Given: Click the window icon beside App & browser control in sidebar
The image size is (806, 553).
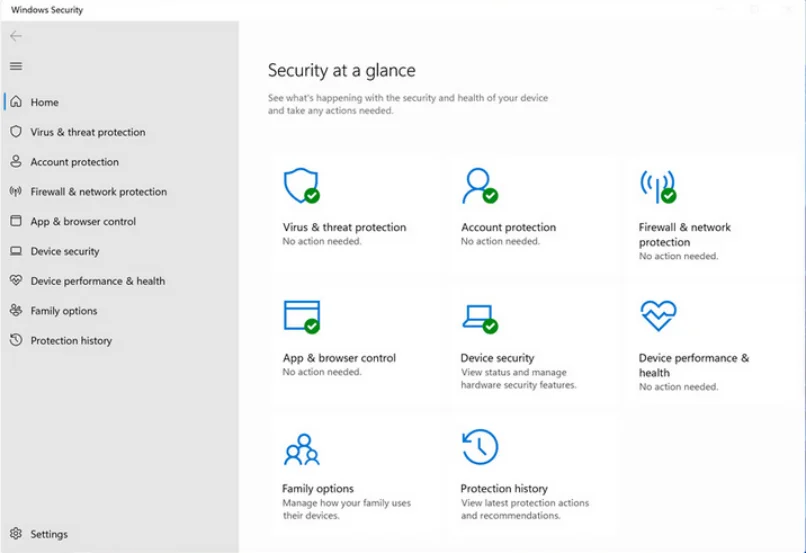Looking at the screenshot, I should pyautogui.click(x=16, y=221).
